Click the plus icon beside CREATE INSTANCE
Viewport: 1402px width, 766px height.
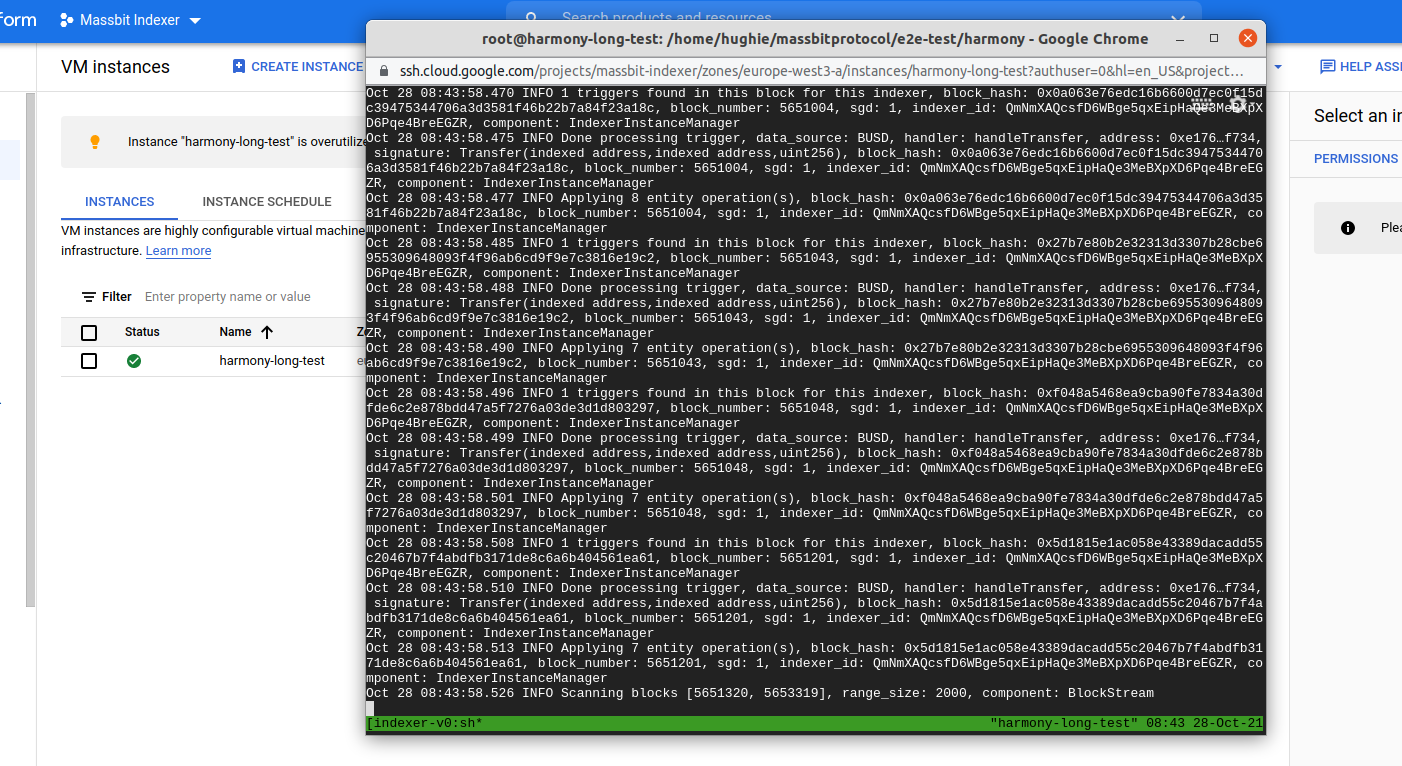coord(237,66)
